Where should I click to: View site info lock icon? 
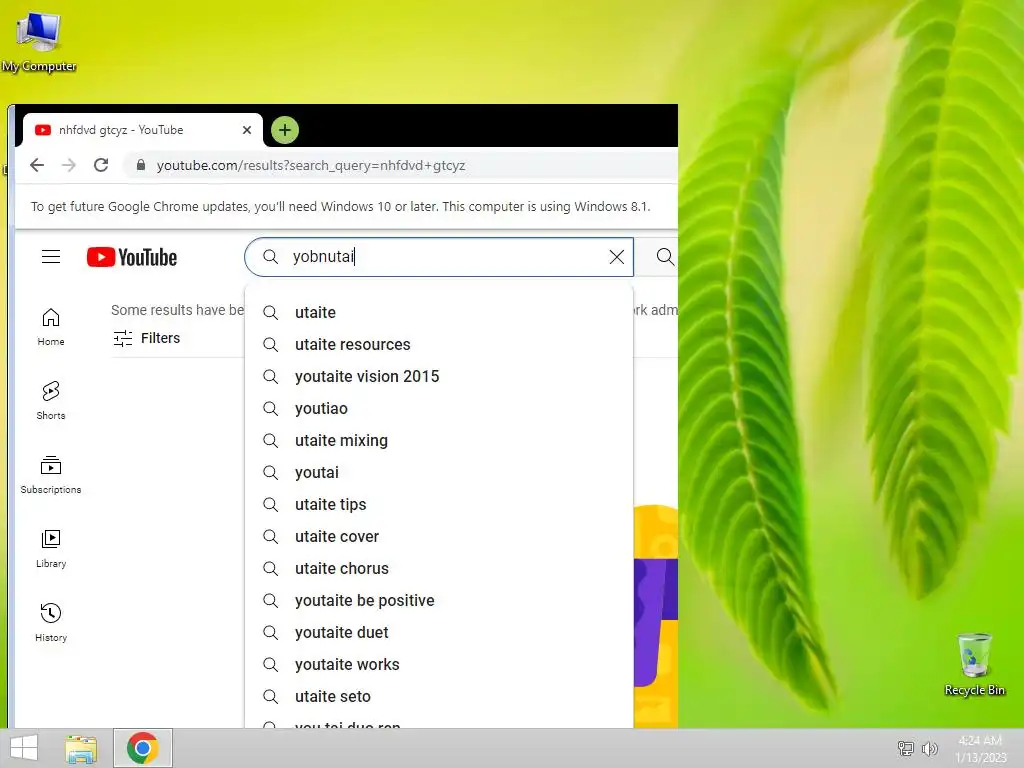[x=140, y=165]
